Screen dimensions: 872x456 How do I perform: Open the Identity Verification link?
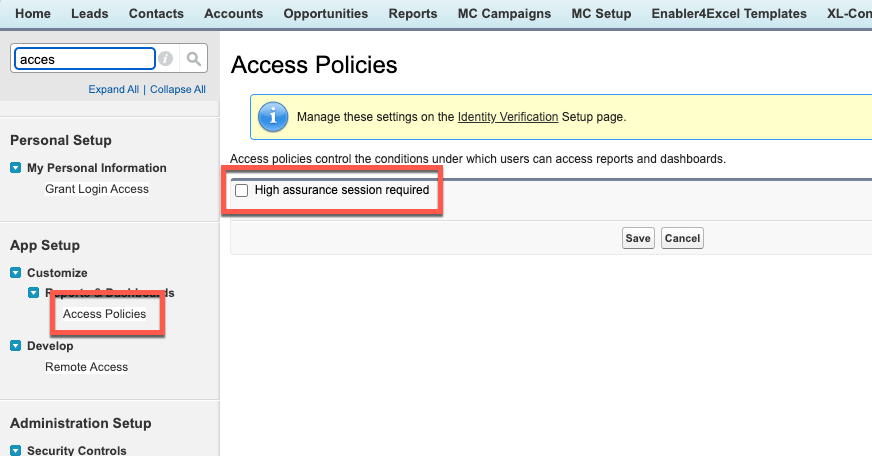(x=507, y=117)
